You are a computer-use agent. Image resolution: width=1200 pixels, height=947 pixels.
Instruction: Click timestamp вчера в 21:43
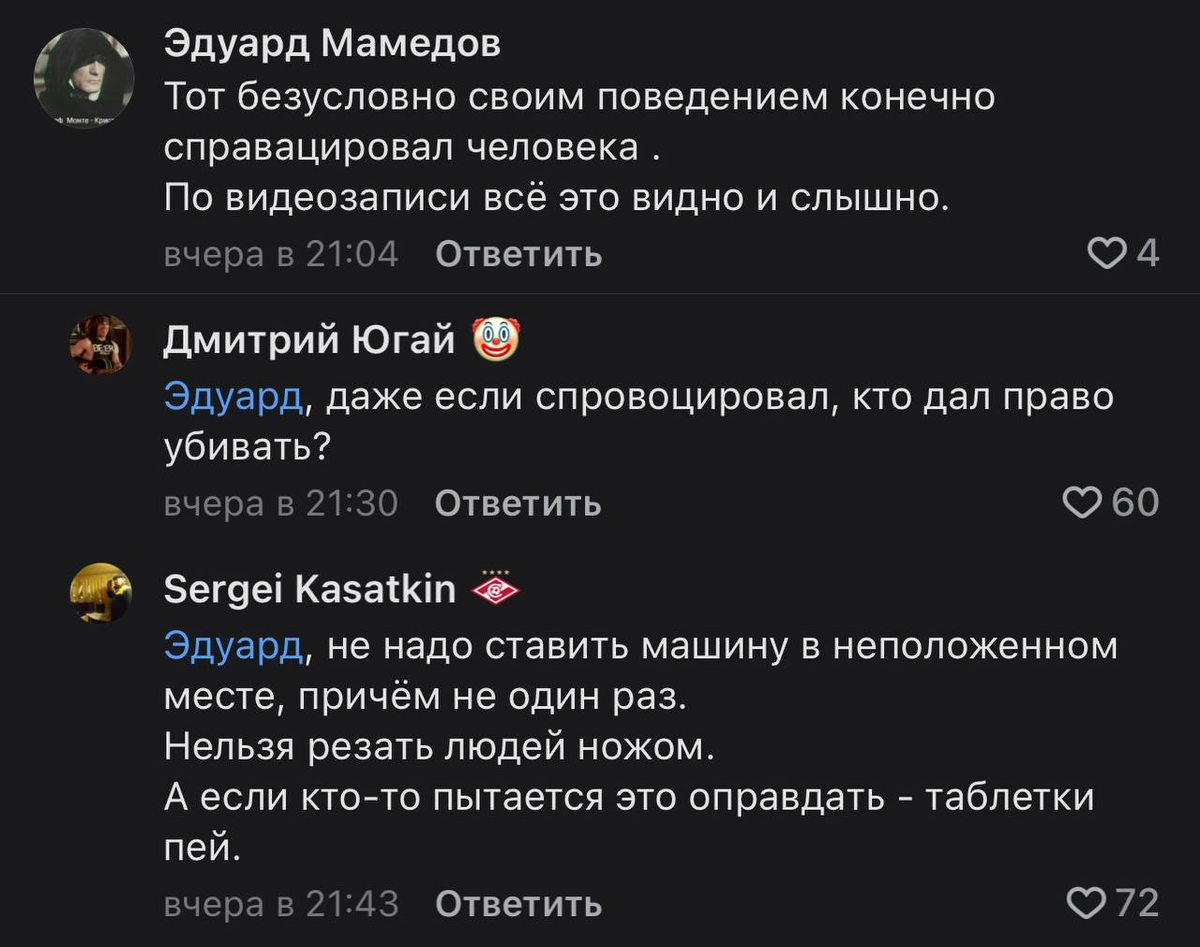(281, 906)
